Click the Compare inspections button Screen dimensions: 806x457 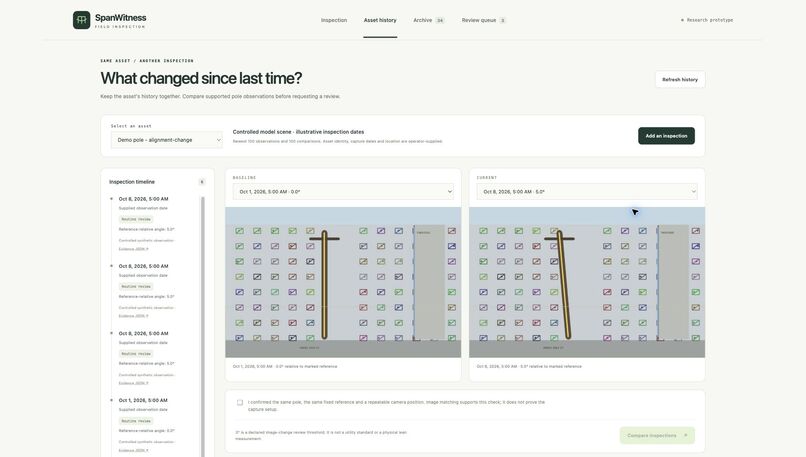[x=657, y=435]
